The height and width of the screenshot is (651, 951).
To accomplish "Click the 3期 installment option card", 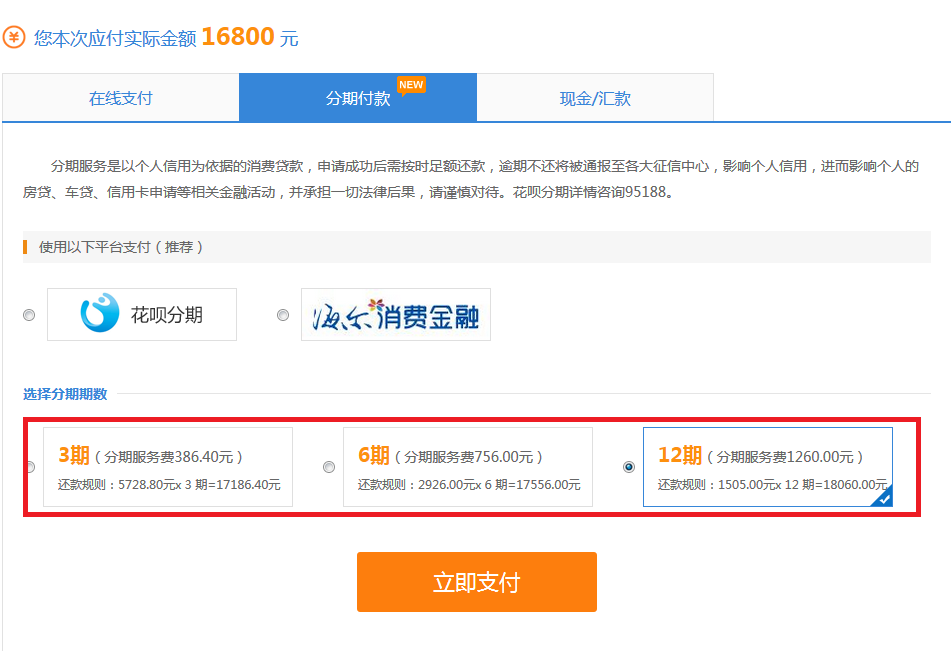I will point(168,466).
